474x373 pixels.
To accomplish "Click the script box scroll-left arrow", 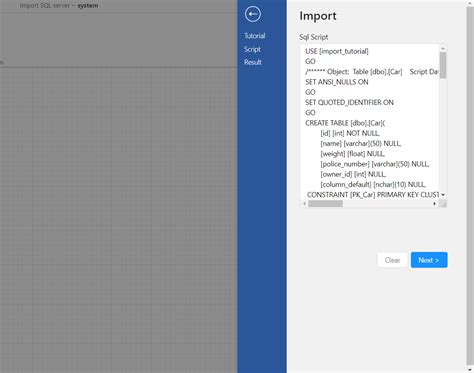I will (304, 203).
